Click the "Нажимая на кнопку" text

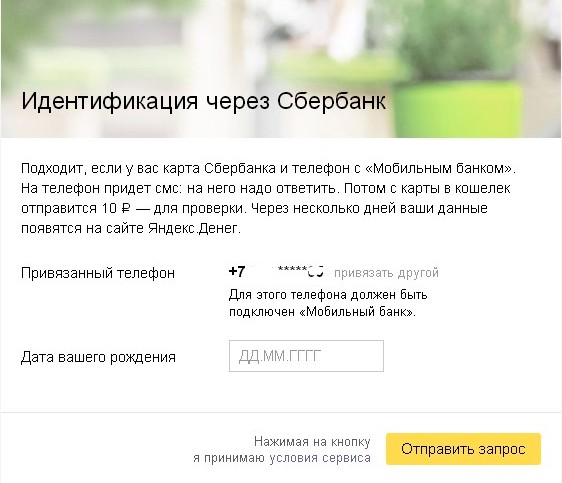312,441
